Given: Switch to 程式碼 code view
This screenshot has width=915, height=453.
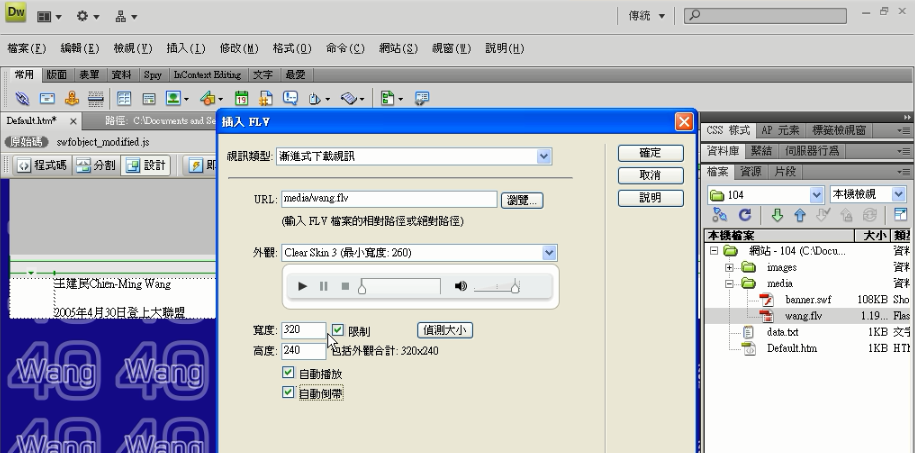Looking at the screenshot, I should (41, 165).
